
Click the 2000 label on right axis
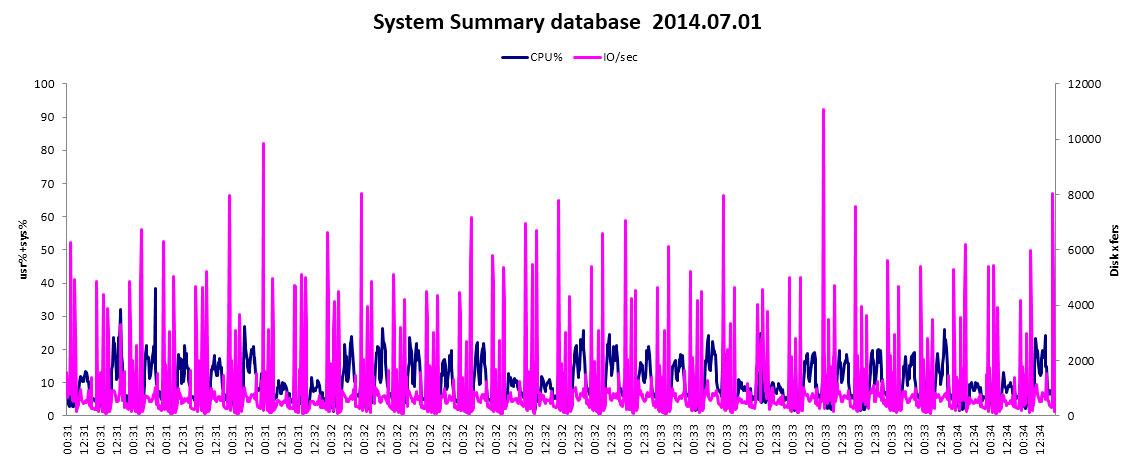point(1082,361)
